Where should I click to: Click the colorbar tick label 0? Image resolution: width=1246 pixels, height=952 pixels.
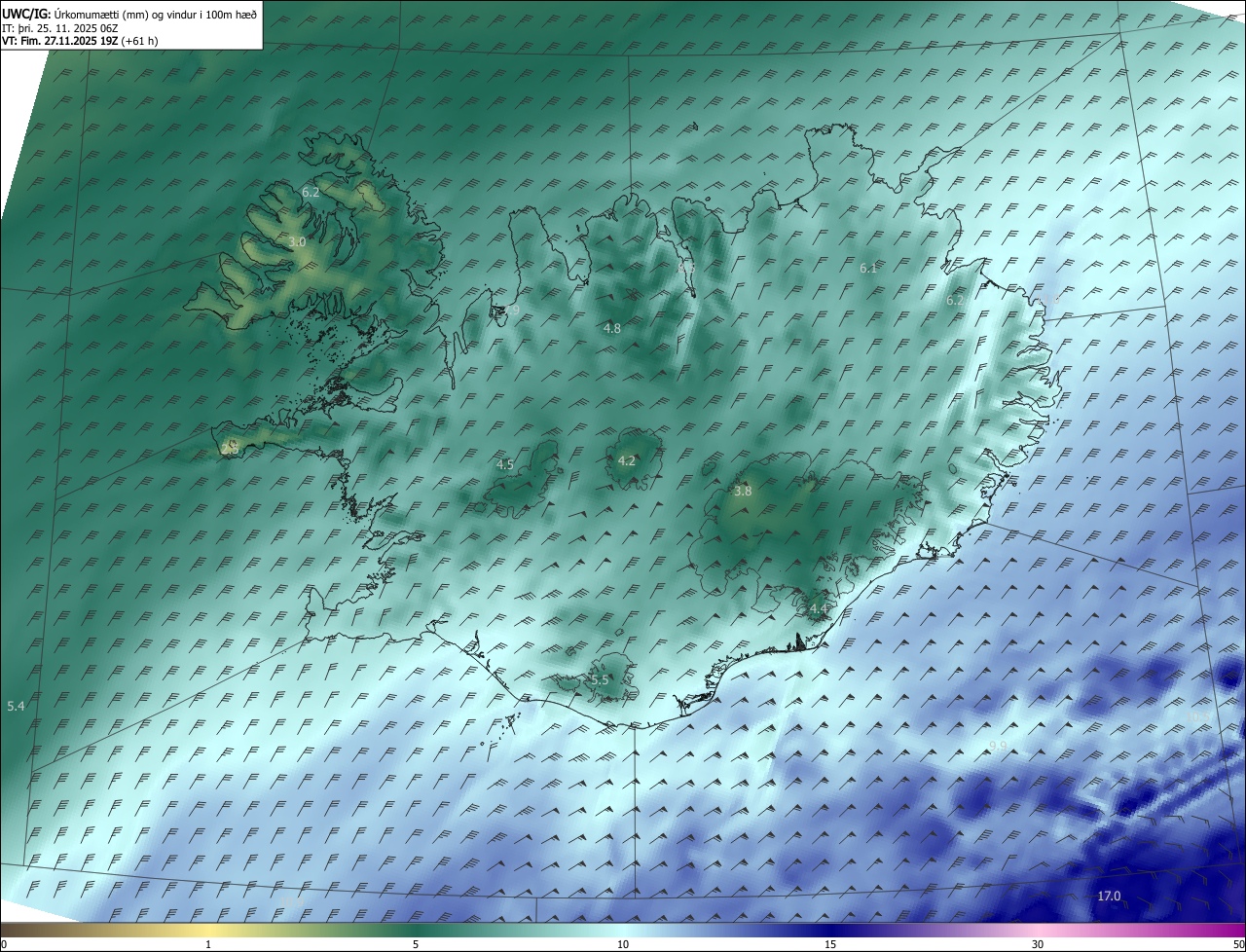point(4,944)
